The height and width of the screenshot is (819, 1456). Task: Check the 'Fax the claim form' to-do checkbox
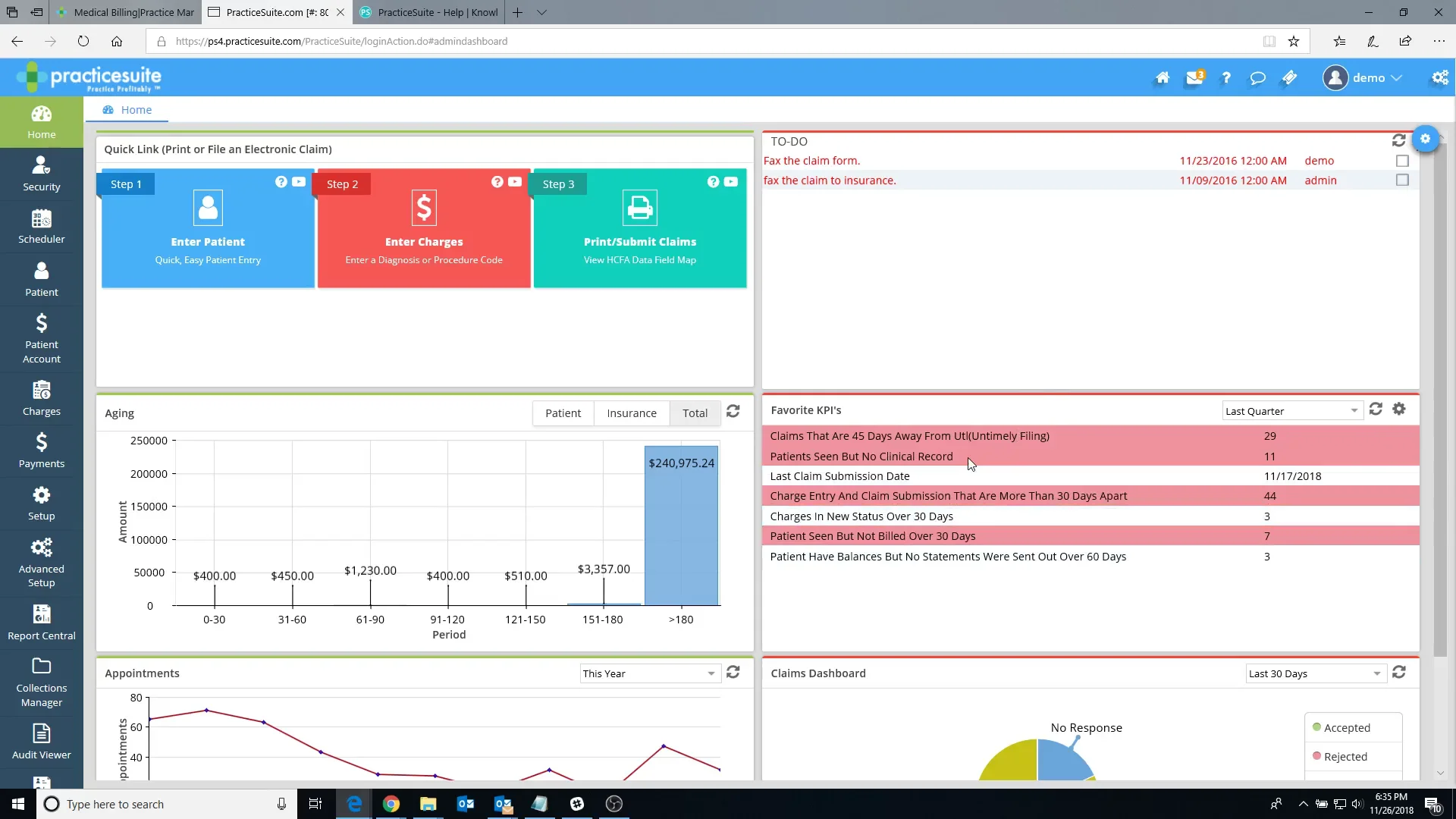click(1402, 160)
